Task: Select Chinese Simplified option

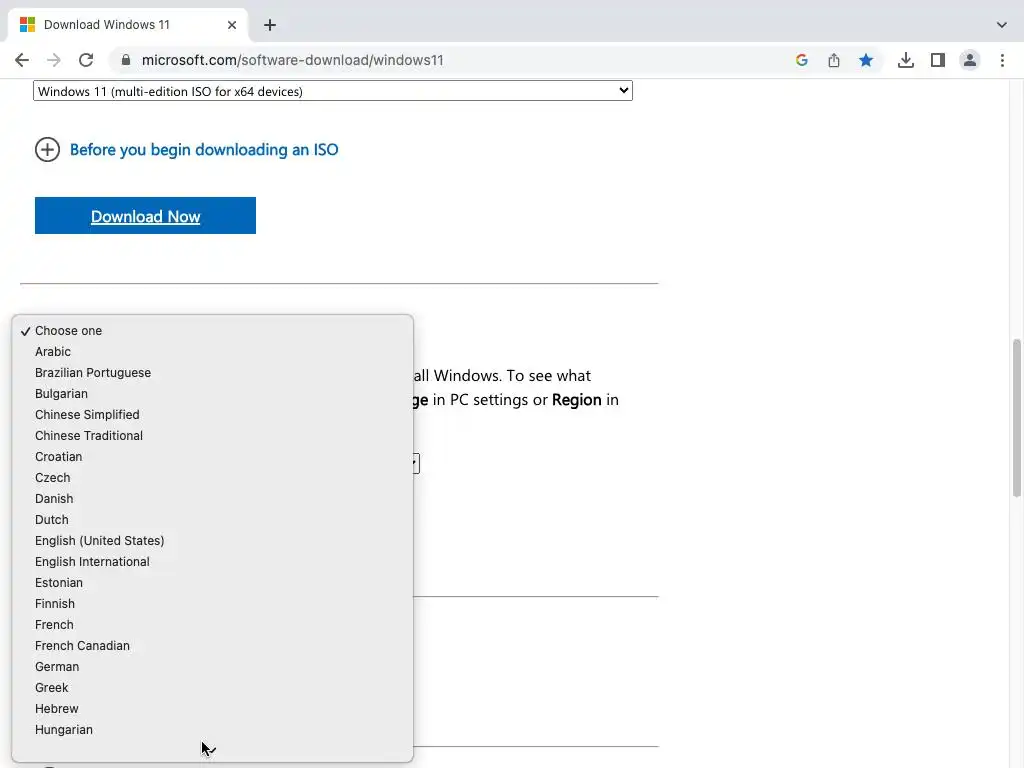Action: (x=212, y=415)
